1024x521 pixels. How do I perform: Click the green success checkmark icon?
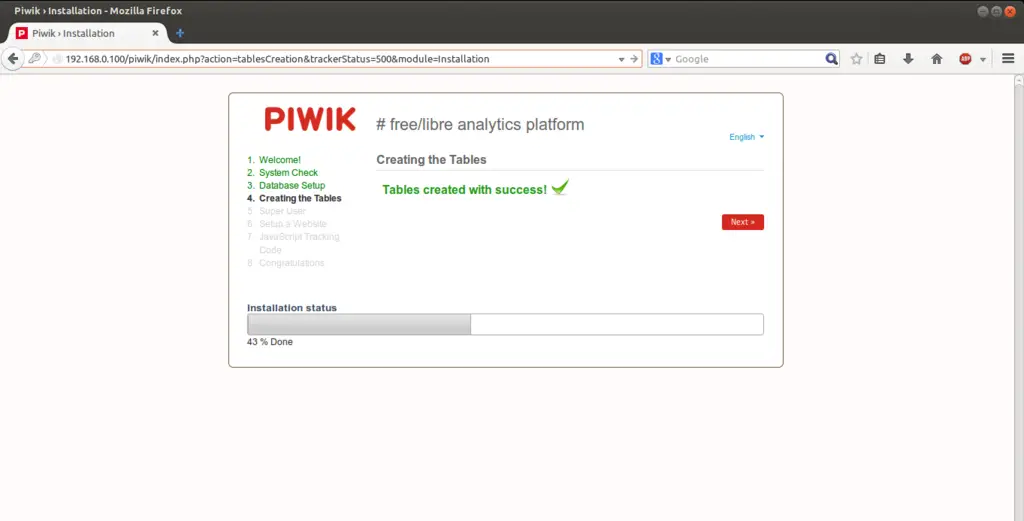(x=560, y=187)
